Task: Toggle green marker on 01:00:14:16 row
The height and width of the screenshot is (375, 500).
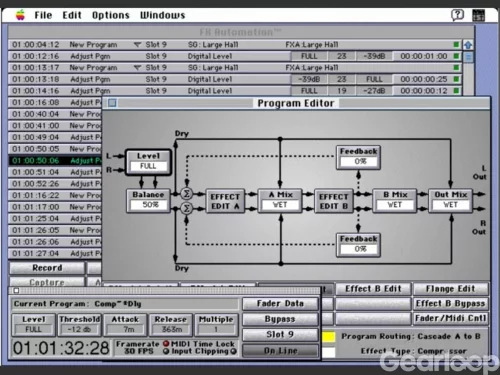Action: pos(456,91)
